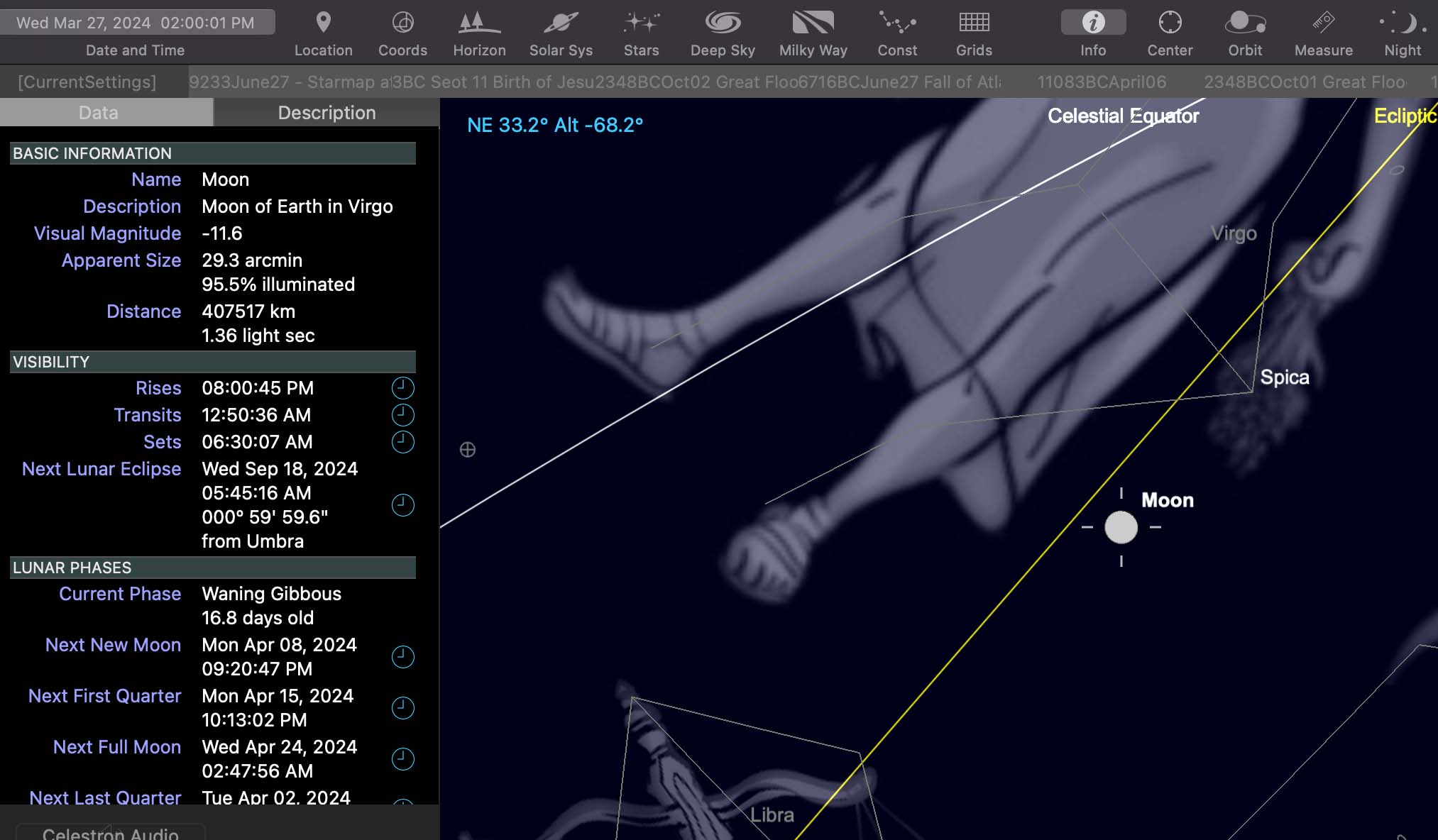1438x840 pixels.
Task: Toggle the Milky Way icon
Action: pyautogui.click(x=813, y=23)
